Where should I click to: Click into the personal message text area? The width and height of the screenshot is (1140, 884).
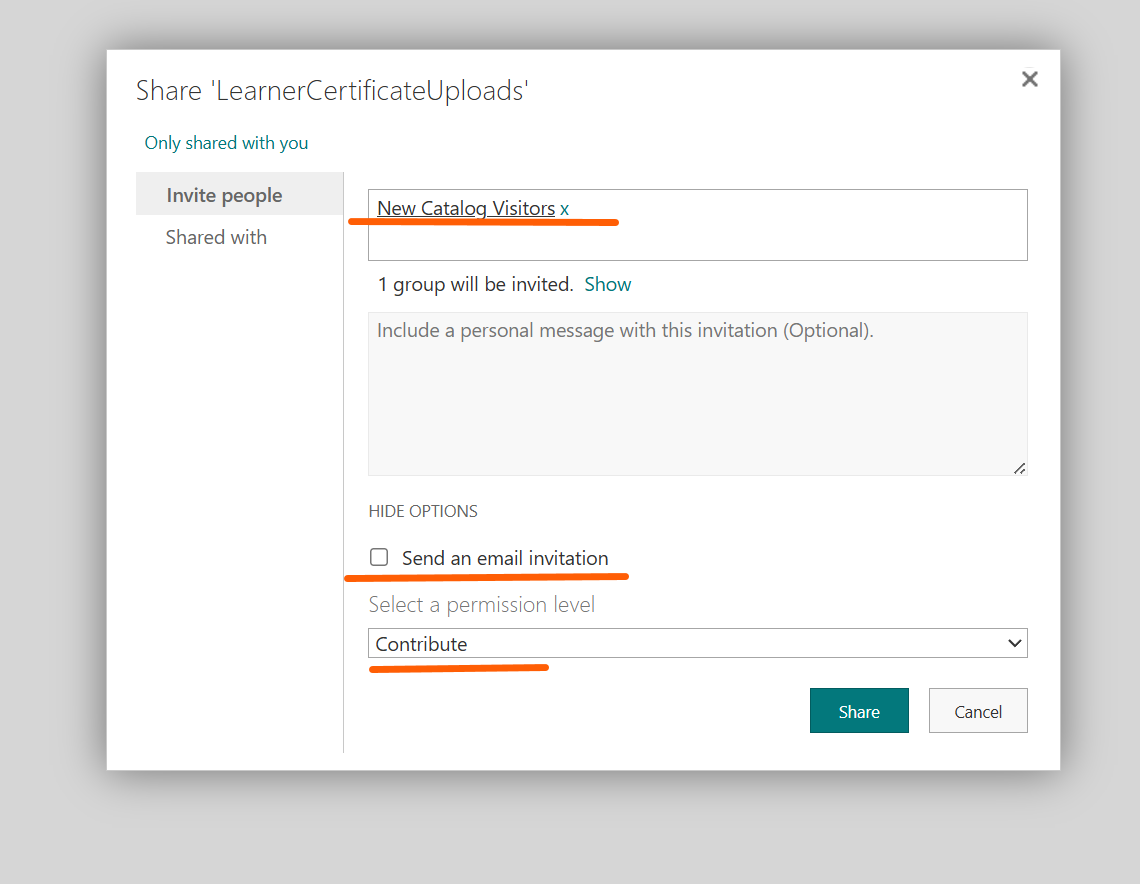(697, 394)
